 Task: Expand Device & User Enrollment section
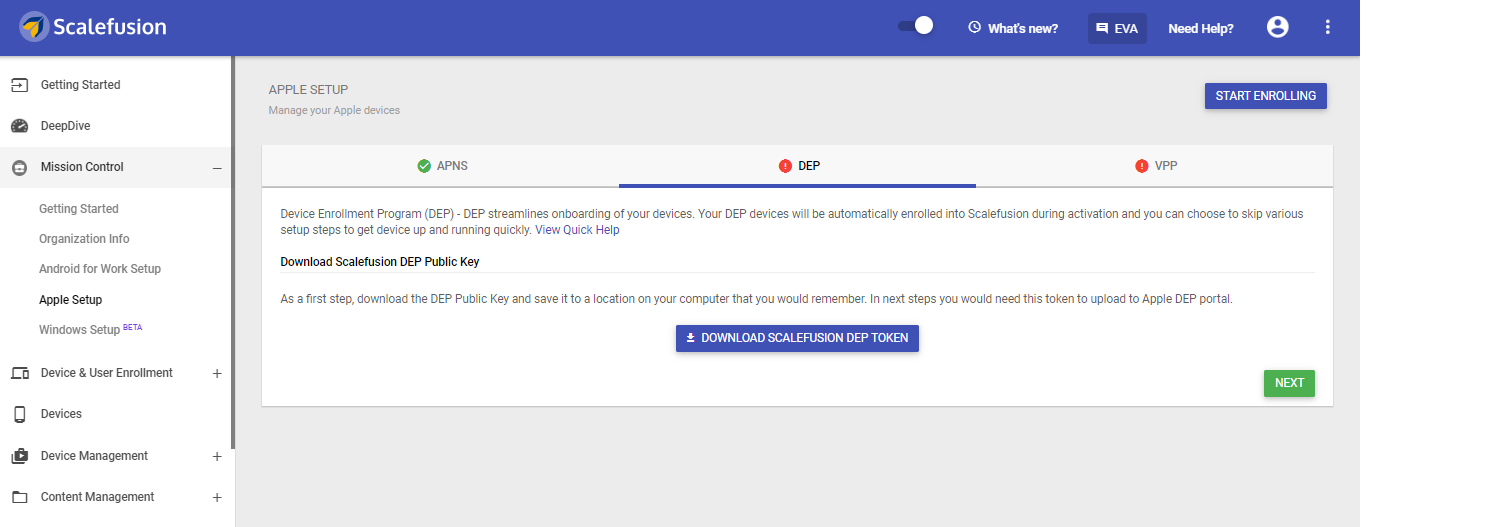pos(217,373)
